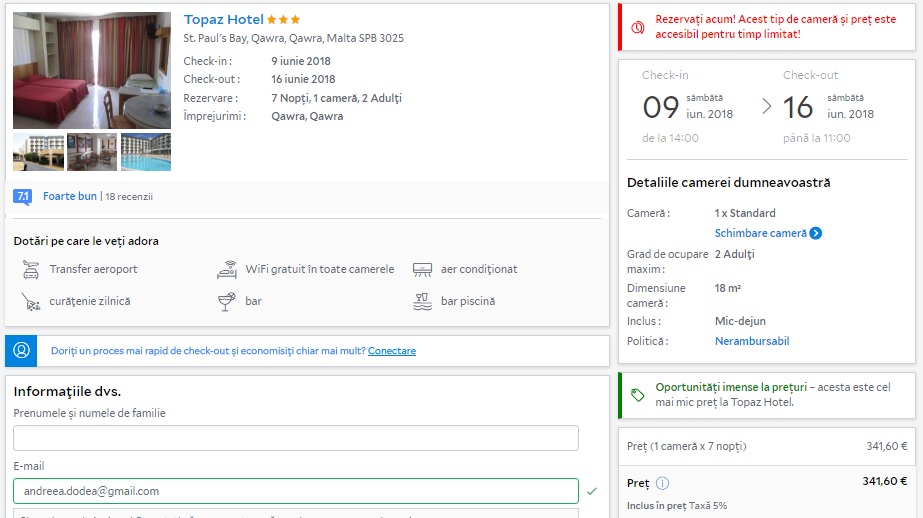Click the 7.1 review score badge

point(22,197)
